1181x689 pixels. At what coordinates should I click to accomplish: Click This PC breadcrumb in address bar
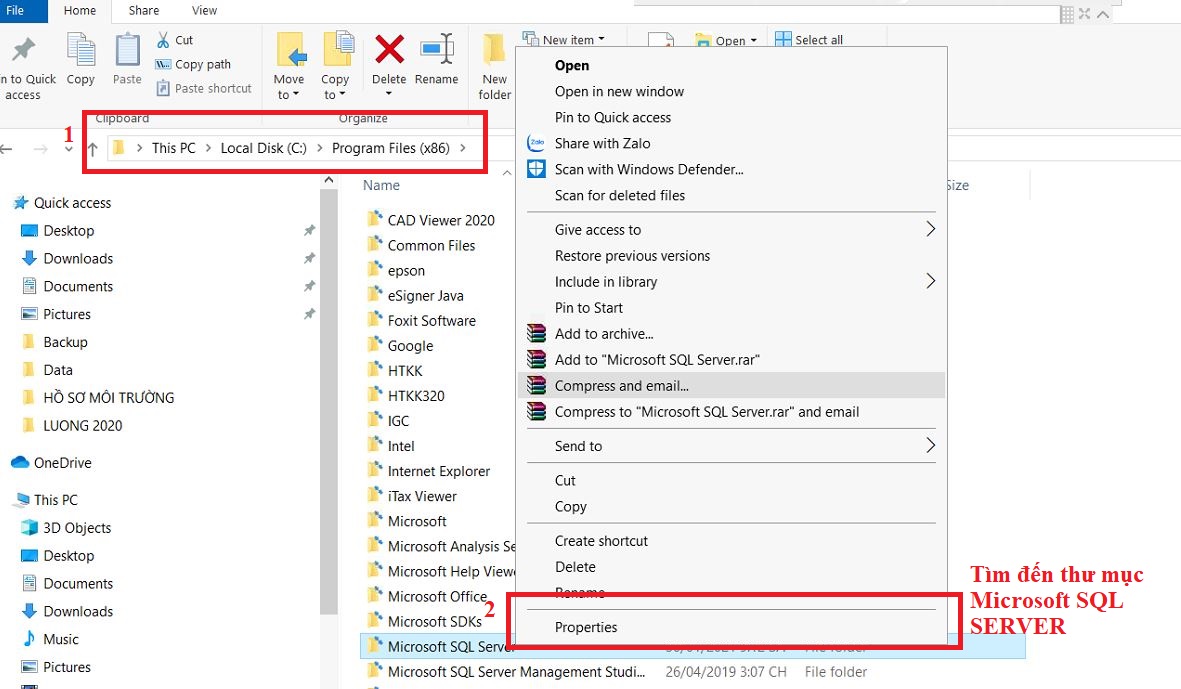point(173,148)
